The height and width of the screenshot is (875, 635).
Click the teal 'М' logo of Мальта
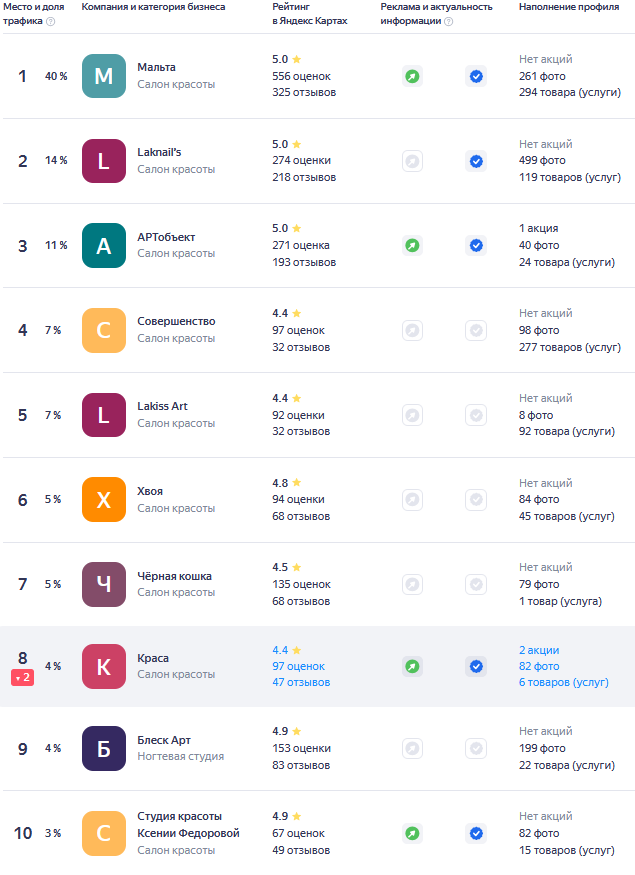point(104,76)
